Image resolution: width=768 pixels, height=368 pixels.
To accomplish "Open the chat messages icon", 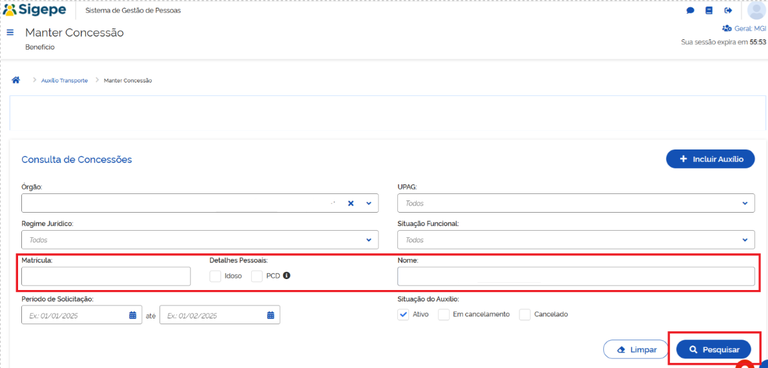I will [690, 10].
